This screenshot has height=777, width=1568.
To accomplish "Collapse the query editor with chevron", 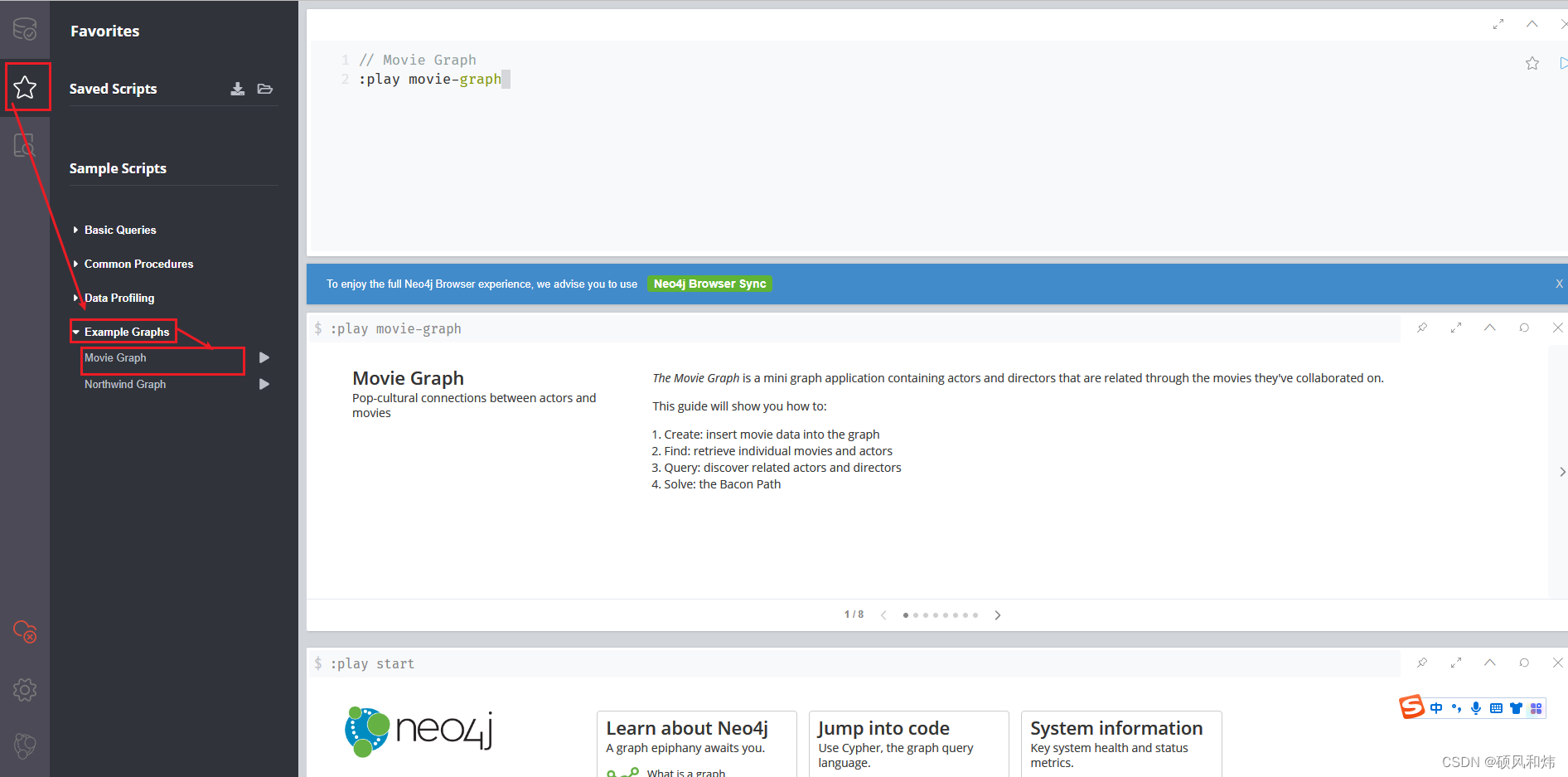I will [x=1532, y=24].
